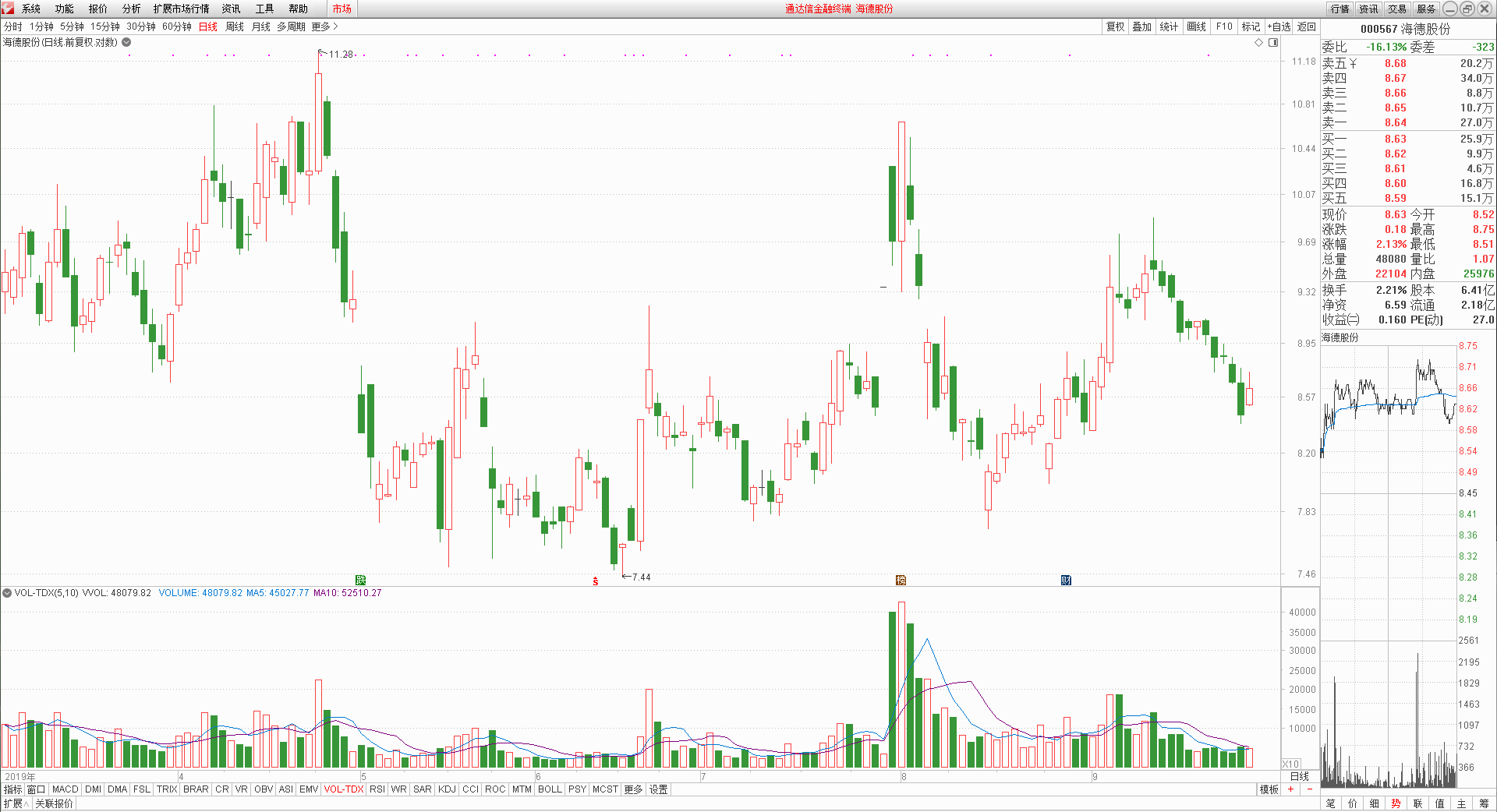Switch to 30分钟 period
Image resolution: width=1497 pixels, height=812 pixels.
point(141,26)
